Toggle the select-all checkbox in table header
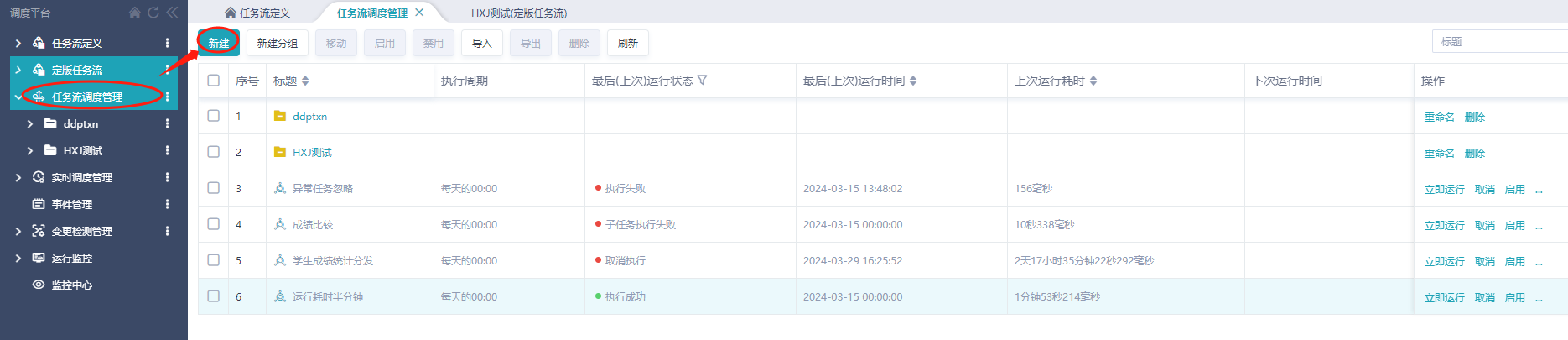This screenshot has height=340, width=1568. [214, 81]
